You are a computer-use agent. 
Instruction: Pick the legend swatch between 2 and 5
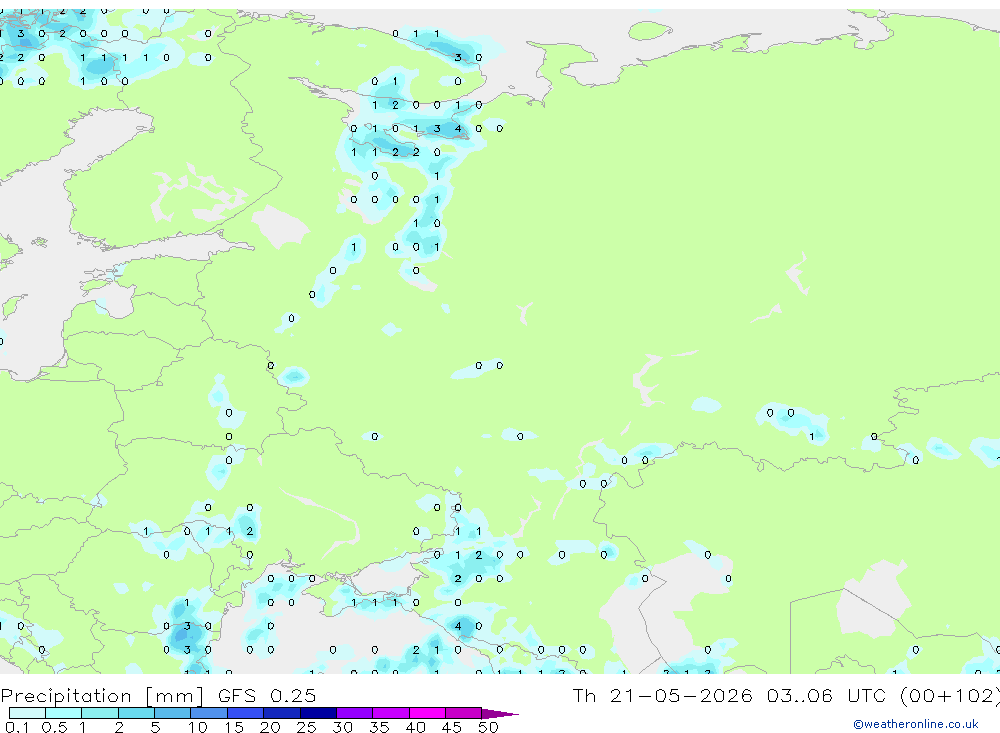pos(136,713)
